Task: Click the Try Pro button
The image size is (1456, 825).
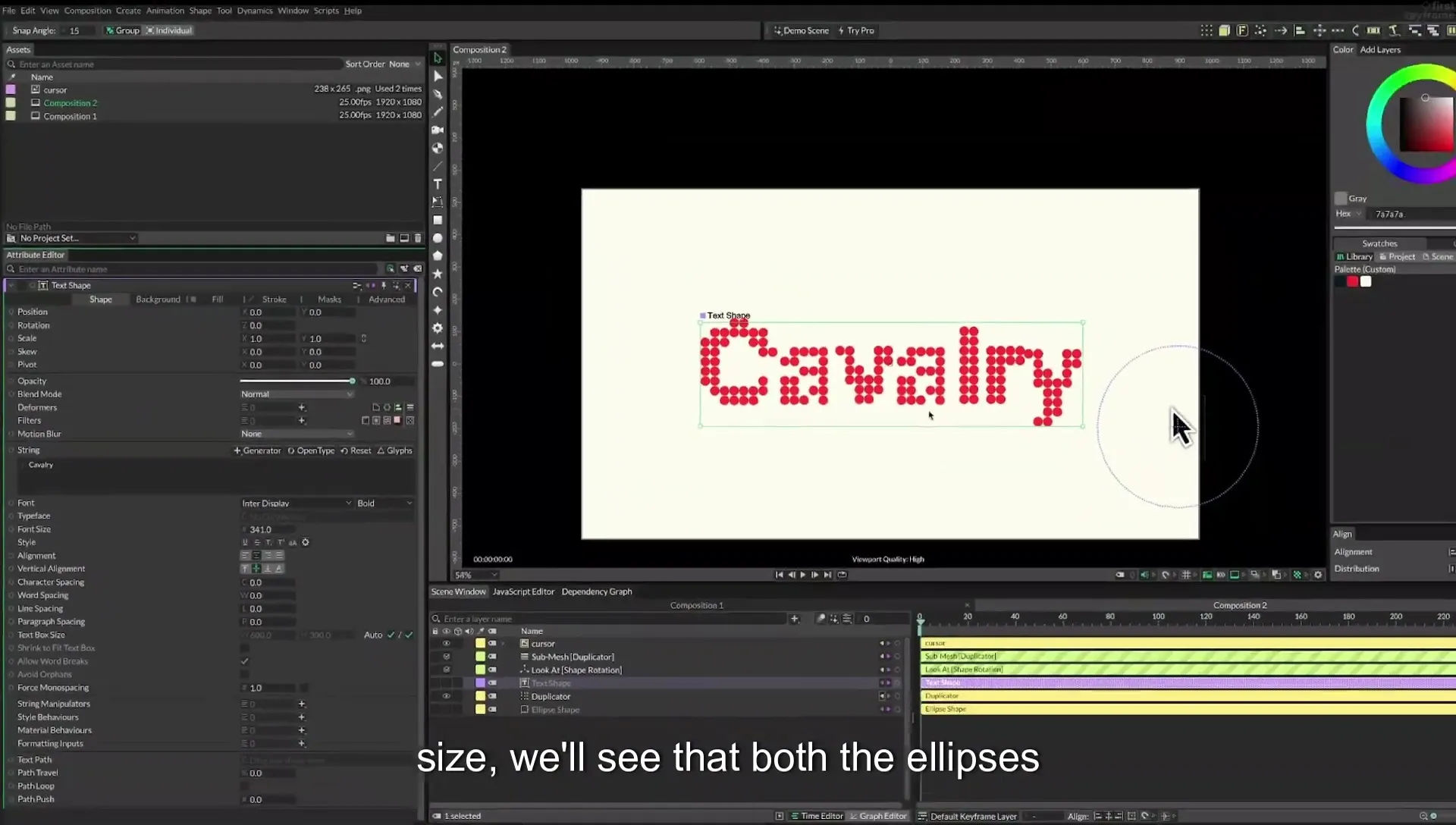Action: 856,30
